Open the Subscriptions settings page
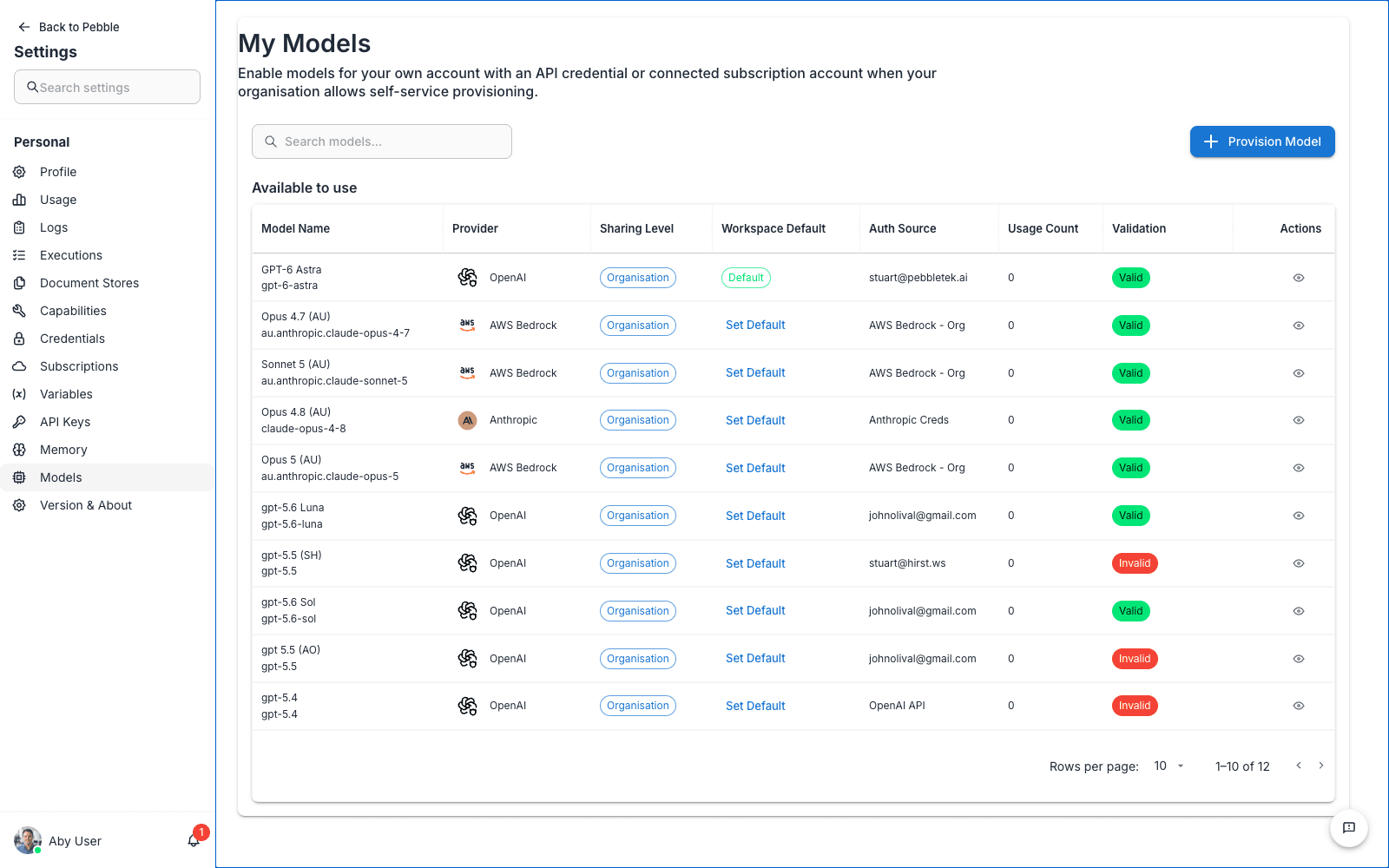The height and width of the screenshot is (868, 1389). tap(108, 366)
